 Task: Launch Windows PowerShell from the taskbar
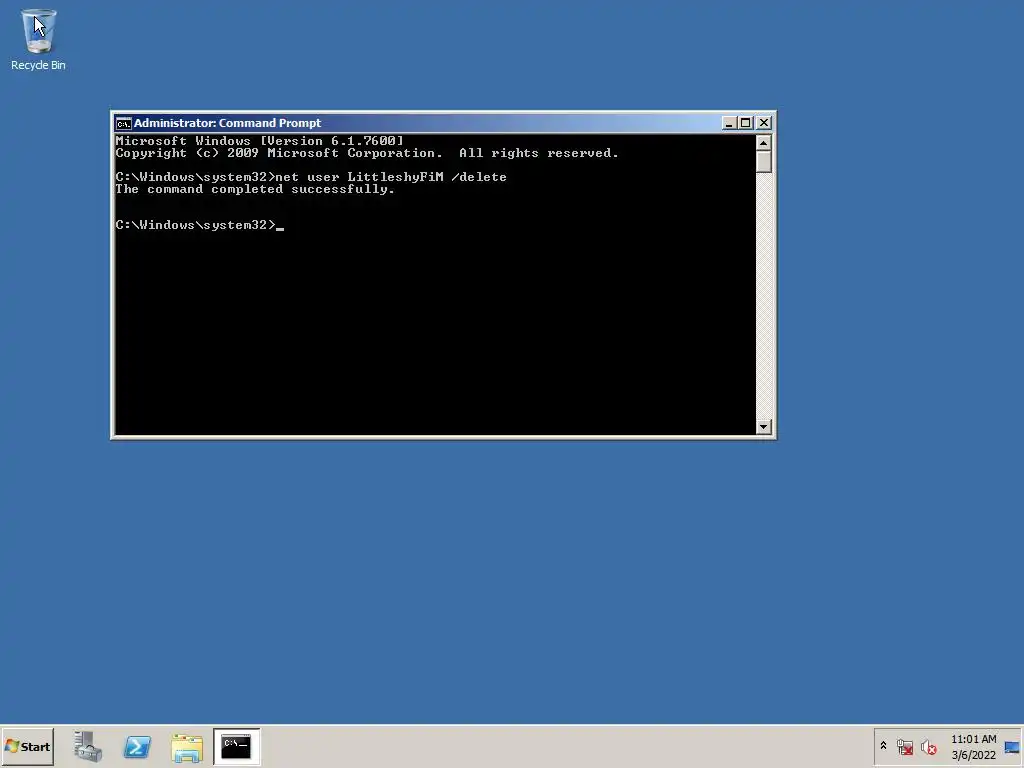137,746
